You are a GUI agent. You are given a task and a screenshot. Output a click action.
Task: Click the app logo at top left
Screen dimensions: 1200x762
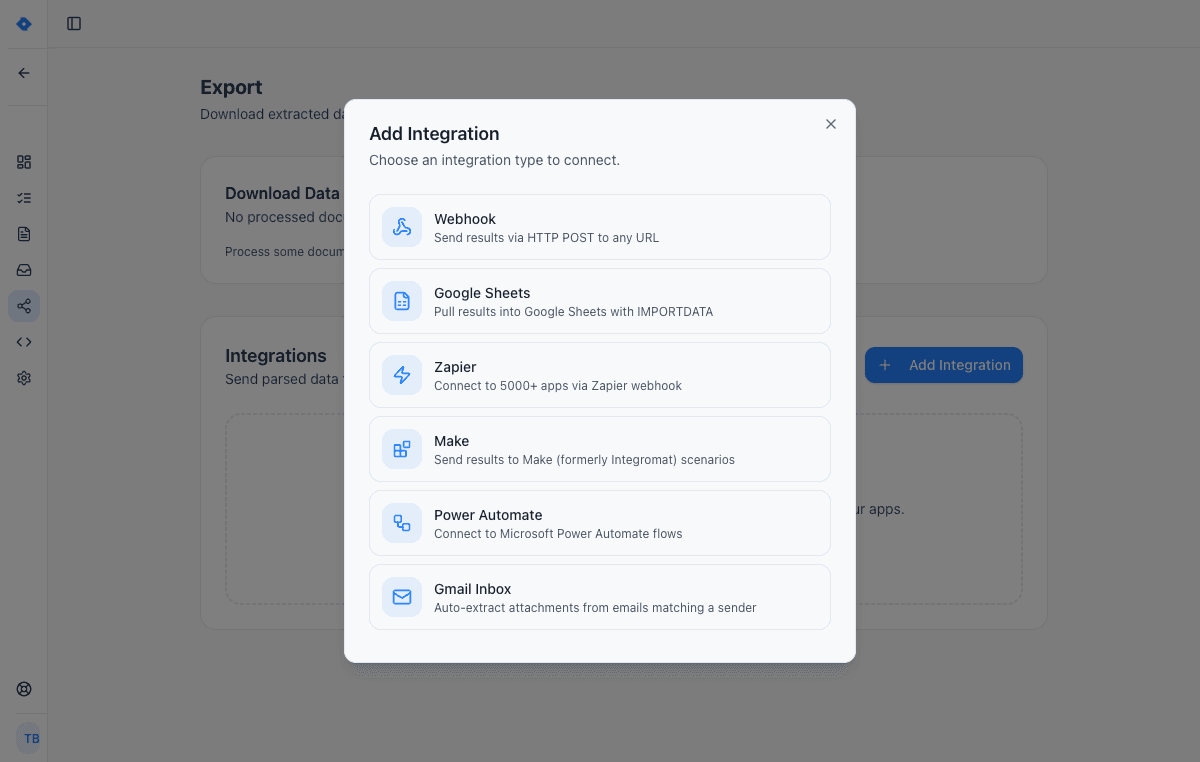click(23, 23)
